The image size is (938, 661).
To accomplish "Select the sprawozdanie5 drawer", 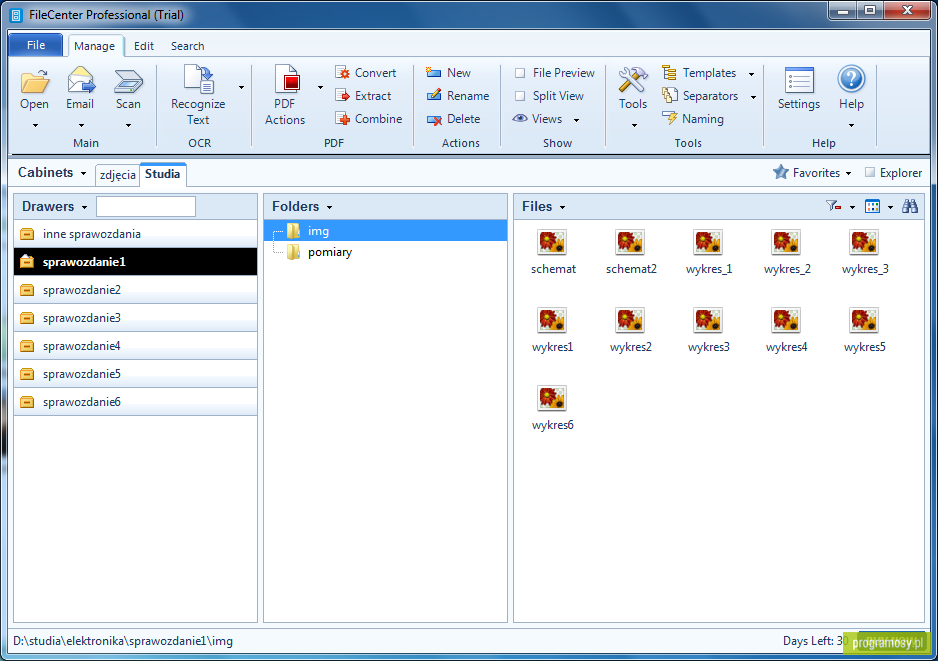I will click(136, 374).
